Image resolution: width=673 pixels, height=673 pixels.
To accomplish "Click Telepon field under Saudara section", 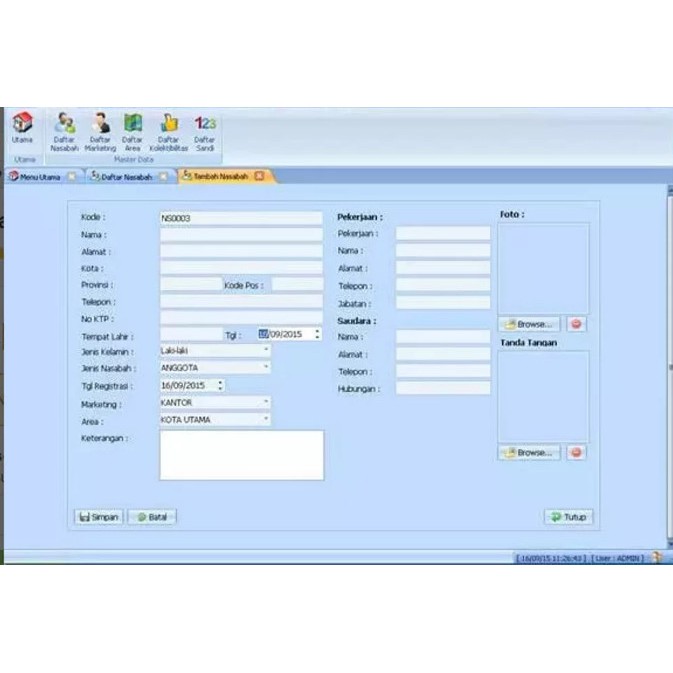I will (443, 371).
